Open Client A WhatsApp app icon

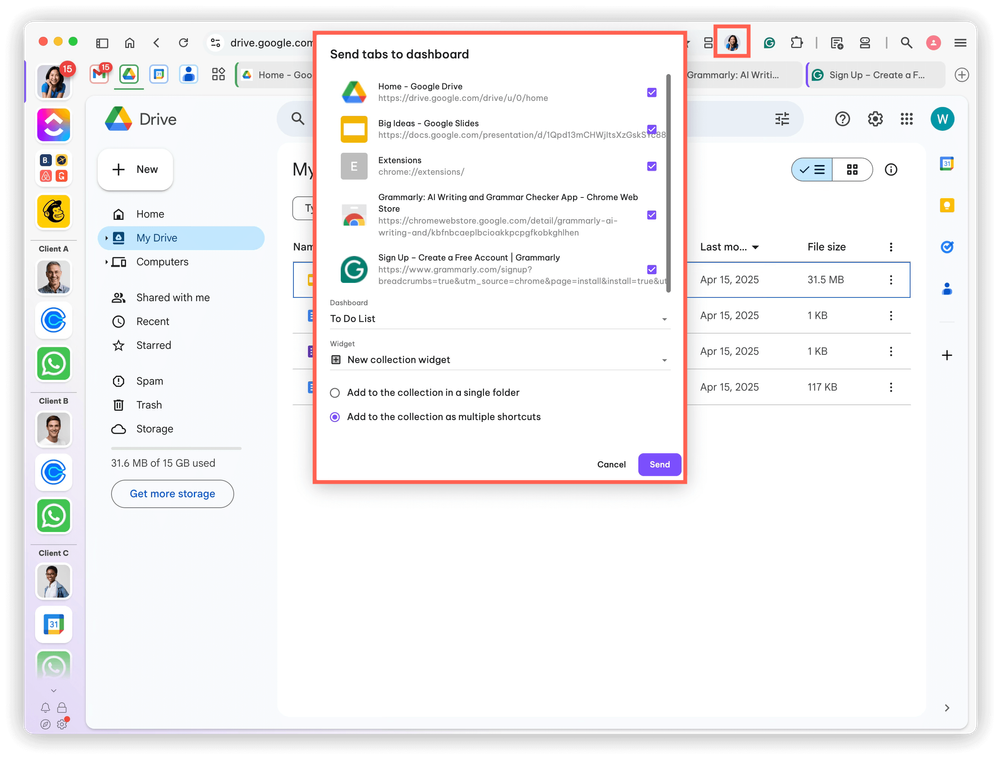coord(54,363)
